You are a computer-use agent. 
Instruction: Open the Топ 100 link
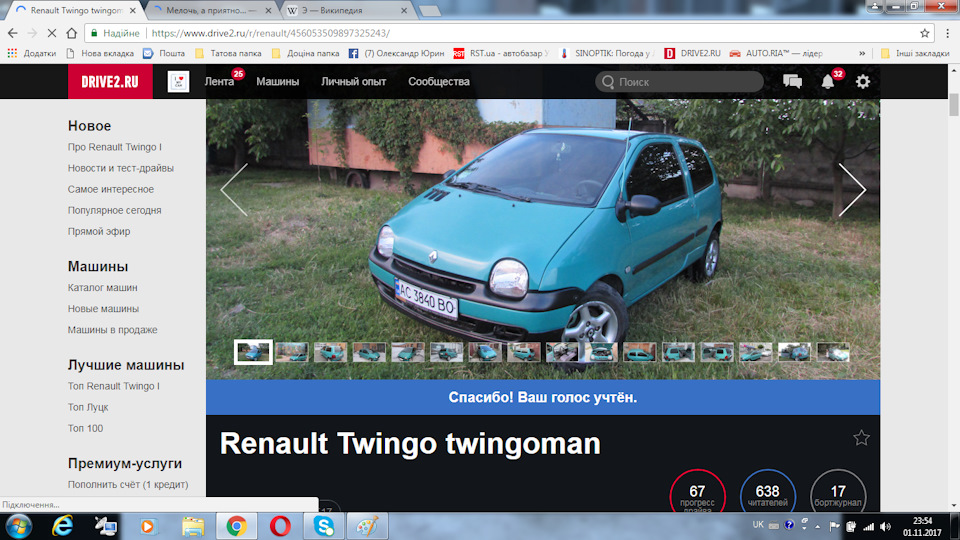[x=85, y=428]
